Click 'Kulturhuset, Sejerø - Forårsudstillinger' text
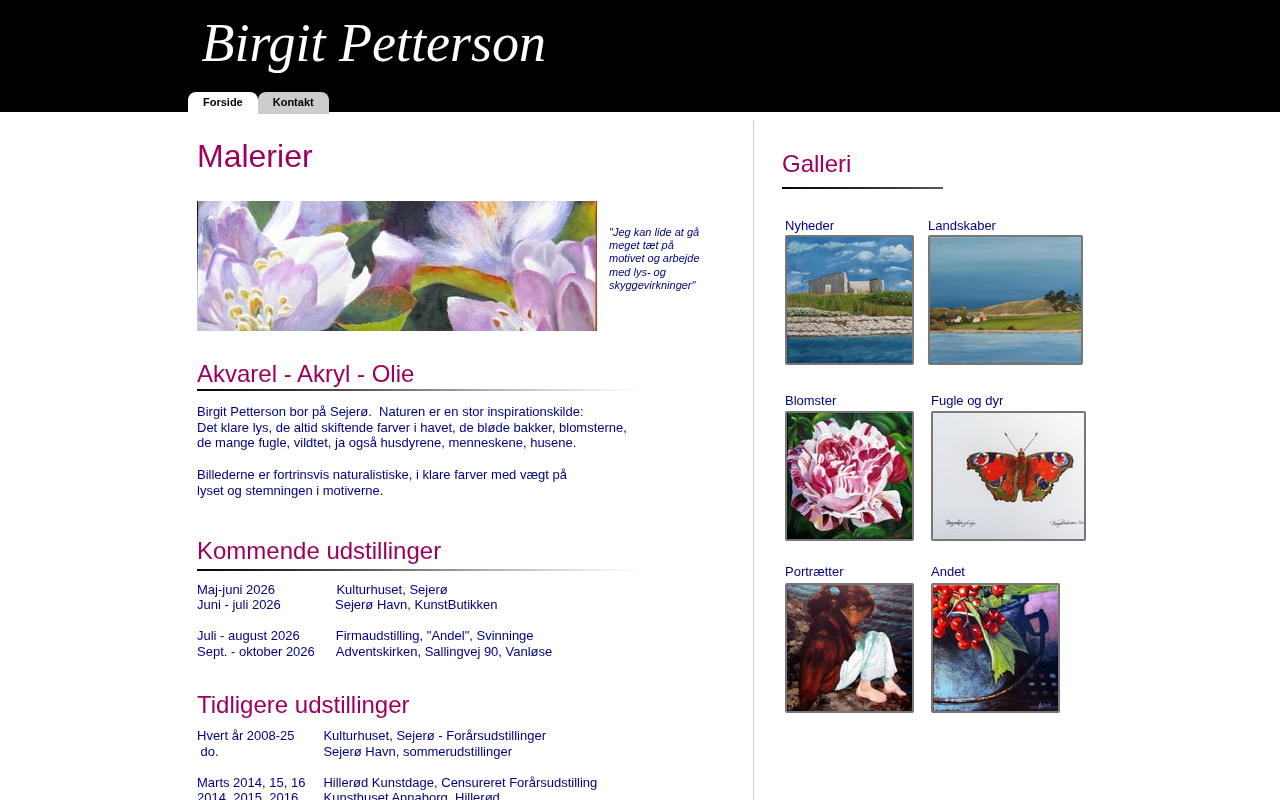The width and height of the screenshot is (1280, 800). point(435,736)
